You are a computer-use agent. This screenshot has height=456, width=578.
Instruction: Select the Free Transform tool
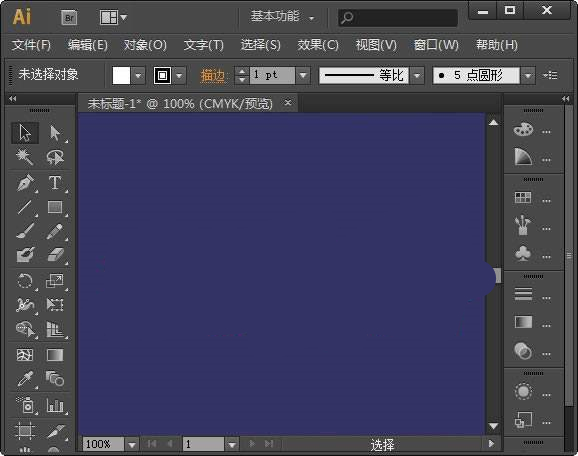click(55, 305)
